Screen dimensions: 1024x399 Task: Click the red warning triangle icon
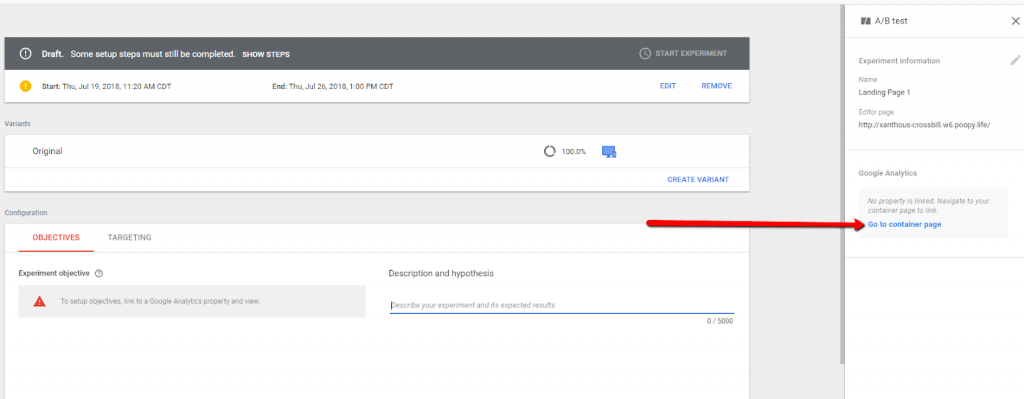click(40, 301)
